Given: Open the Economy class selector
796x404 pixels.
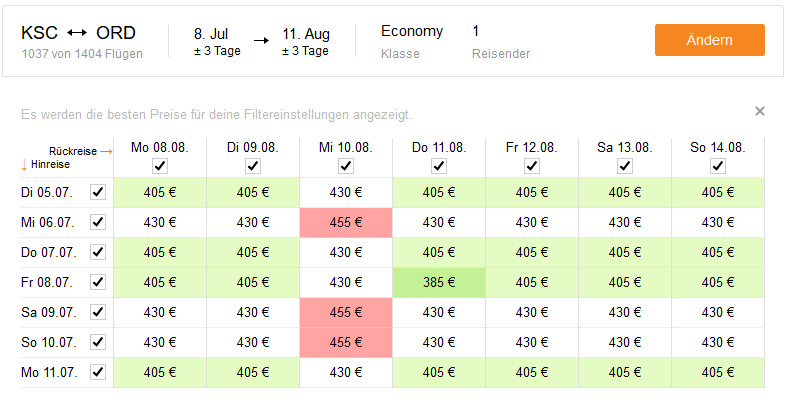Looking at the screenshot, I should point(412,41).
